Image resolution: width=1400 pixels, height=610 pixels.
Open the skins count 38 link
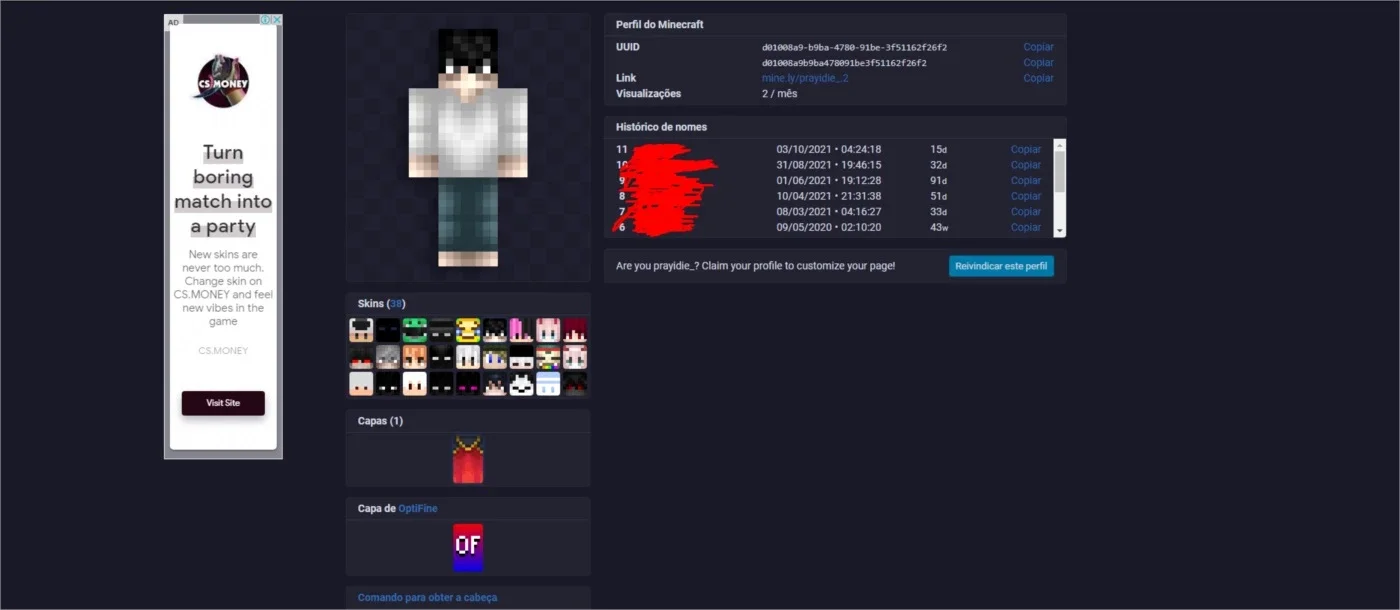click(x=396, y=303)
